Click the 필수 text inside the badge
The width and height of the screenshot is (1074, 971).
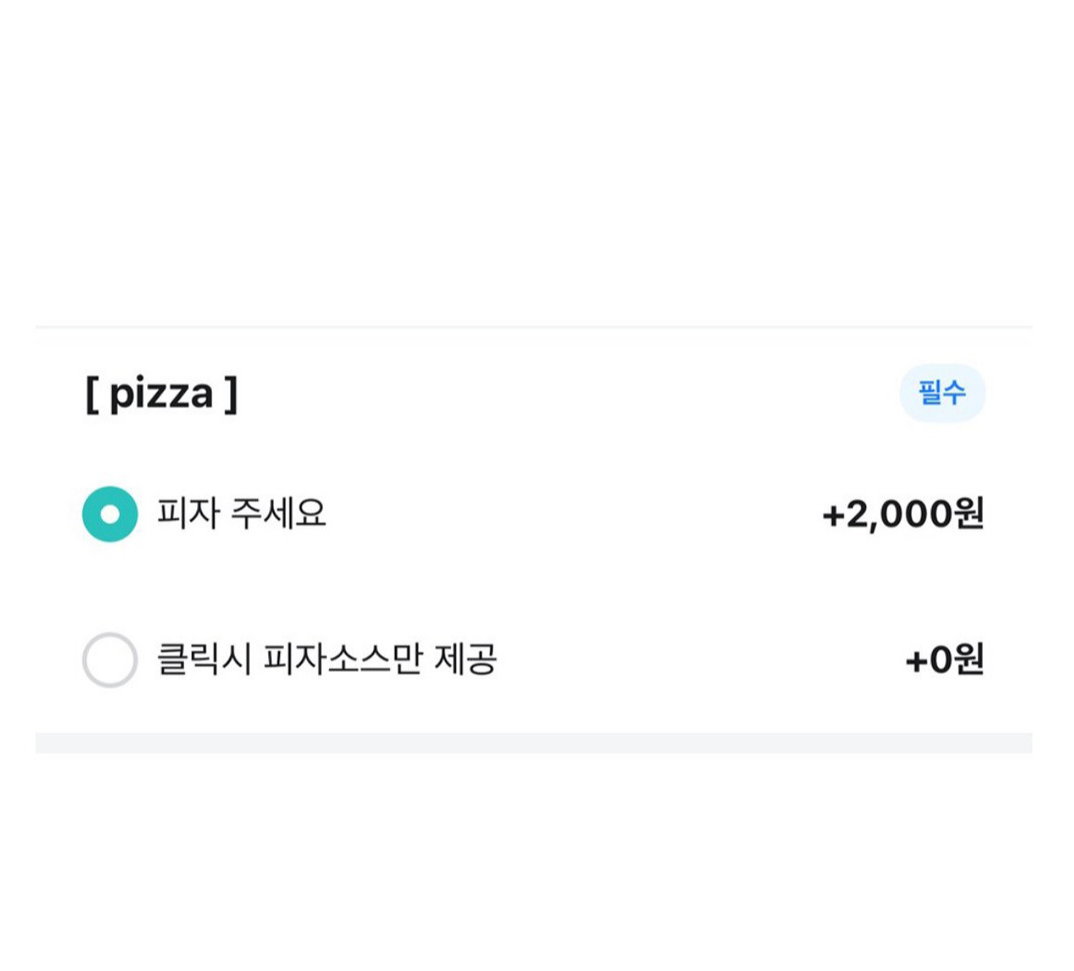coord(942,393)
